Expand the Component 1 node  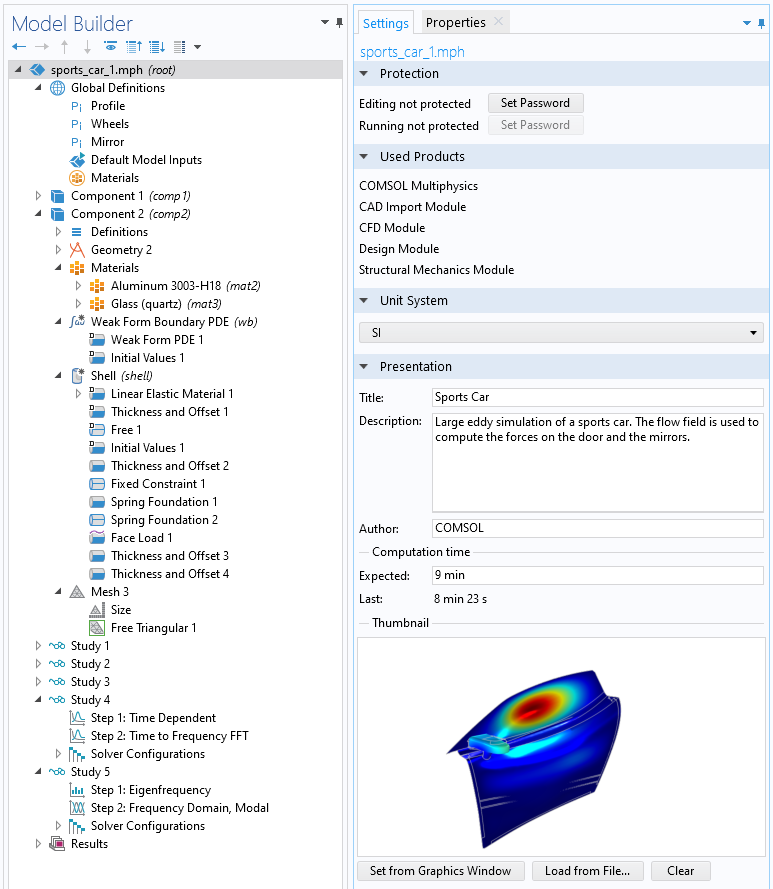(38, 196)
